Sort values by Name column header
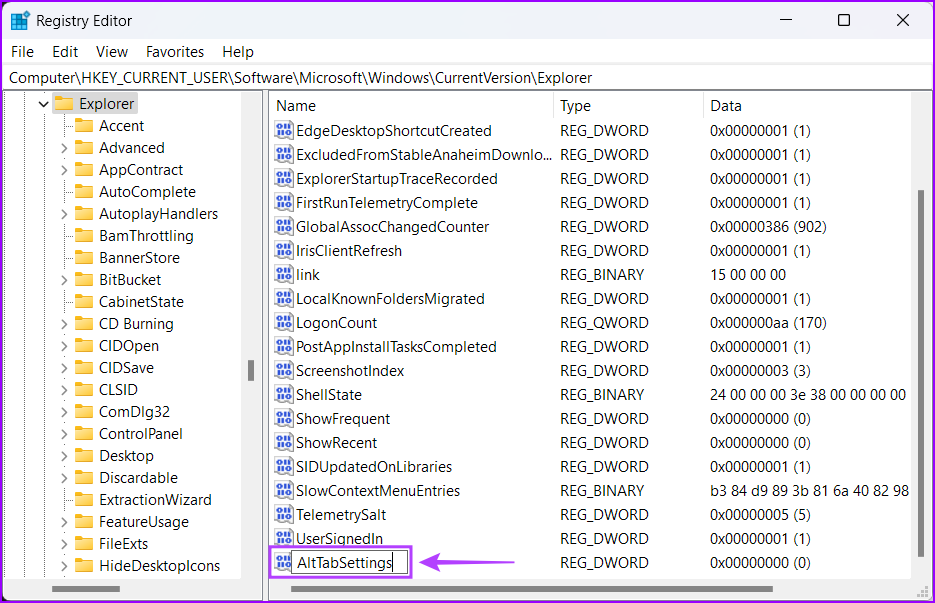935x603 pixels. 411,106
